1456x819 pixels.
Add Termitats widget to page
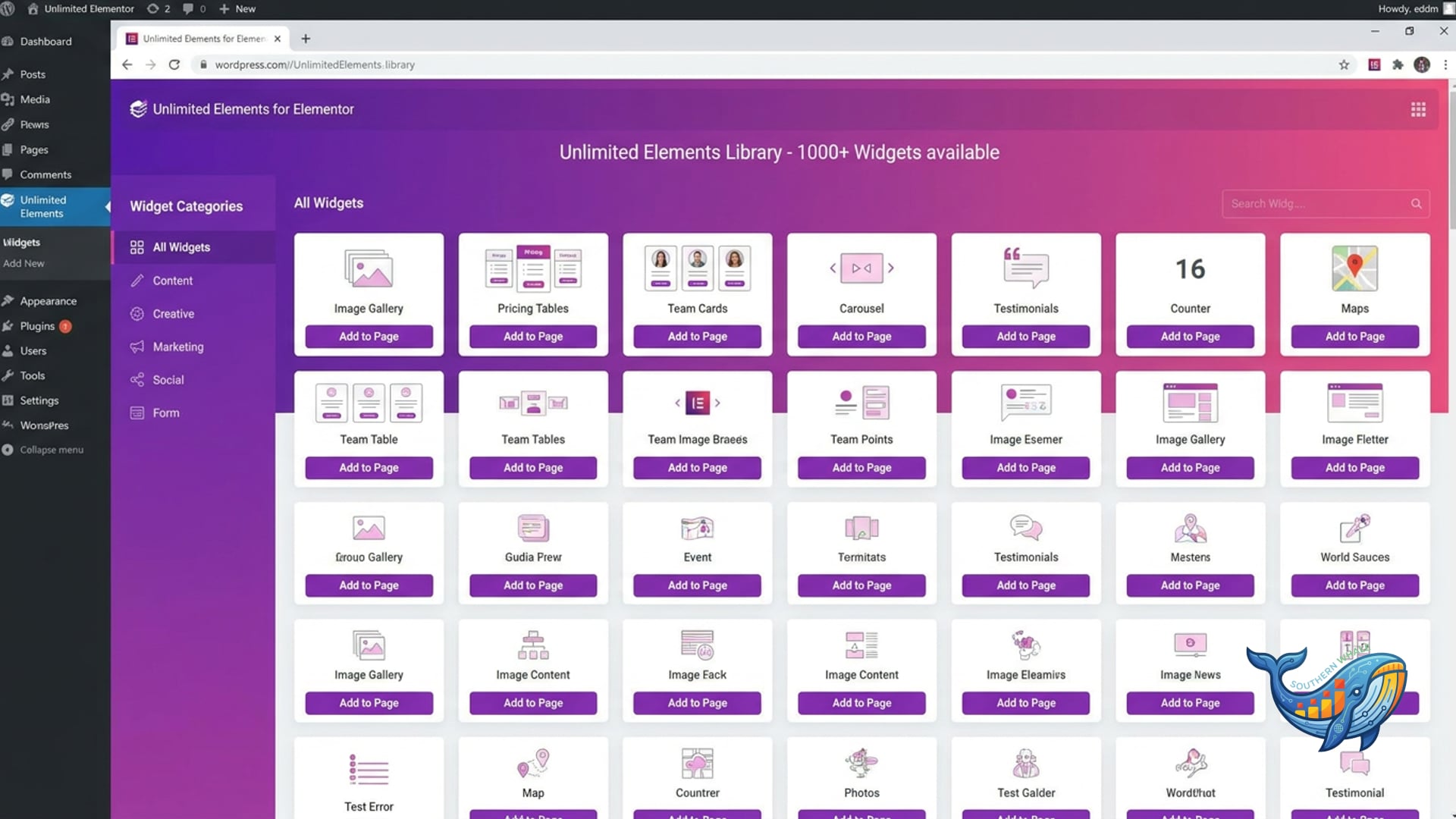click(861, 585)
